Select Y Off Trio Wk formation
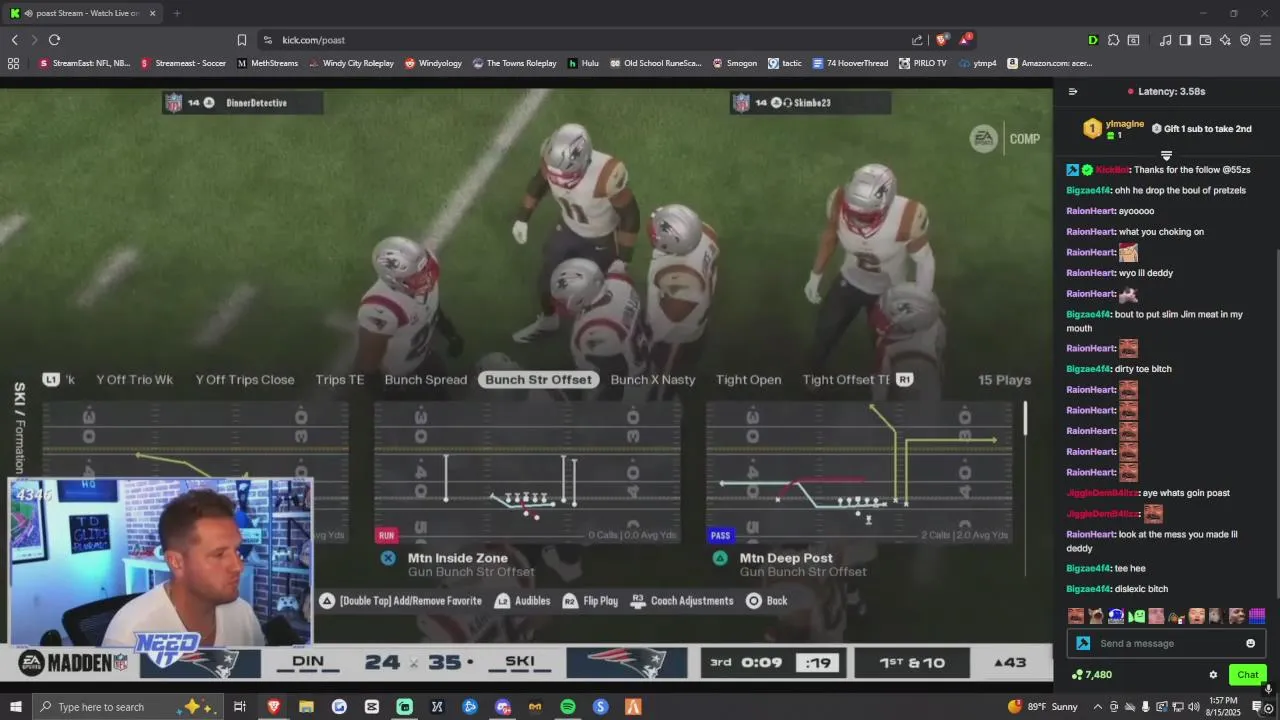 (134, 380)
